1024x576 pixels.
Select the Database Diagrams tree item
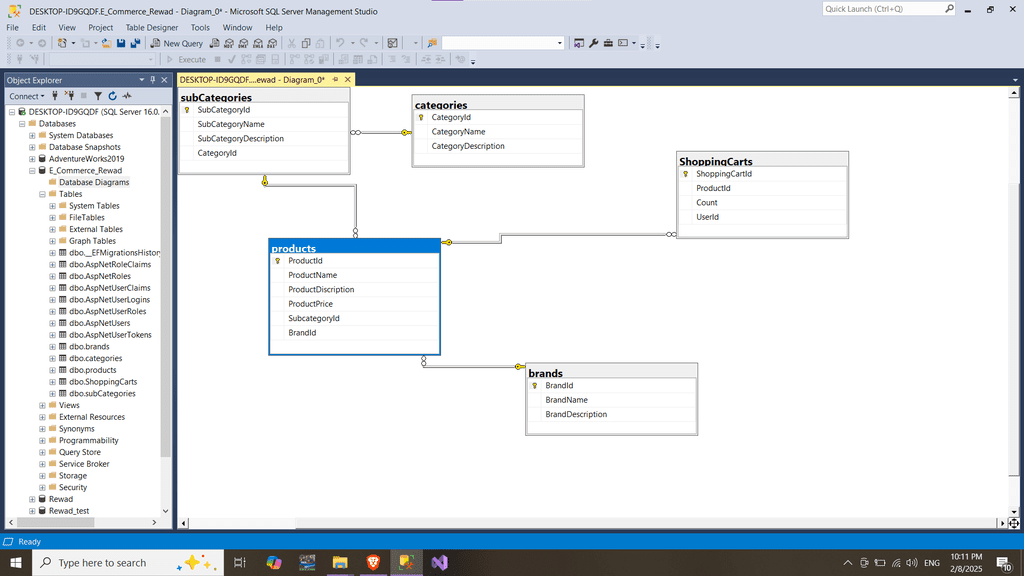click(94, 182)
